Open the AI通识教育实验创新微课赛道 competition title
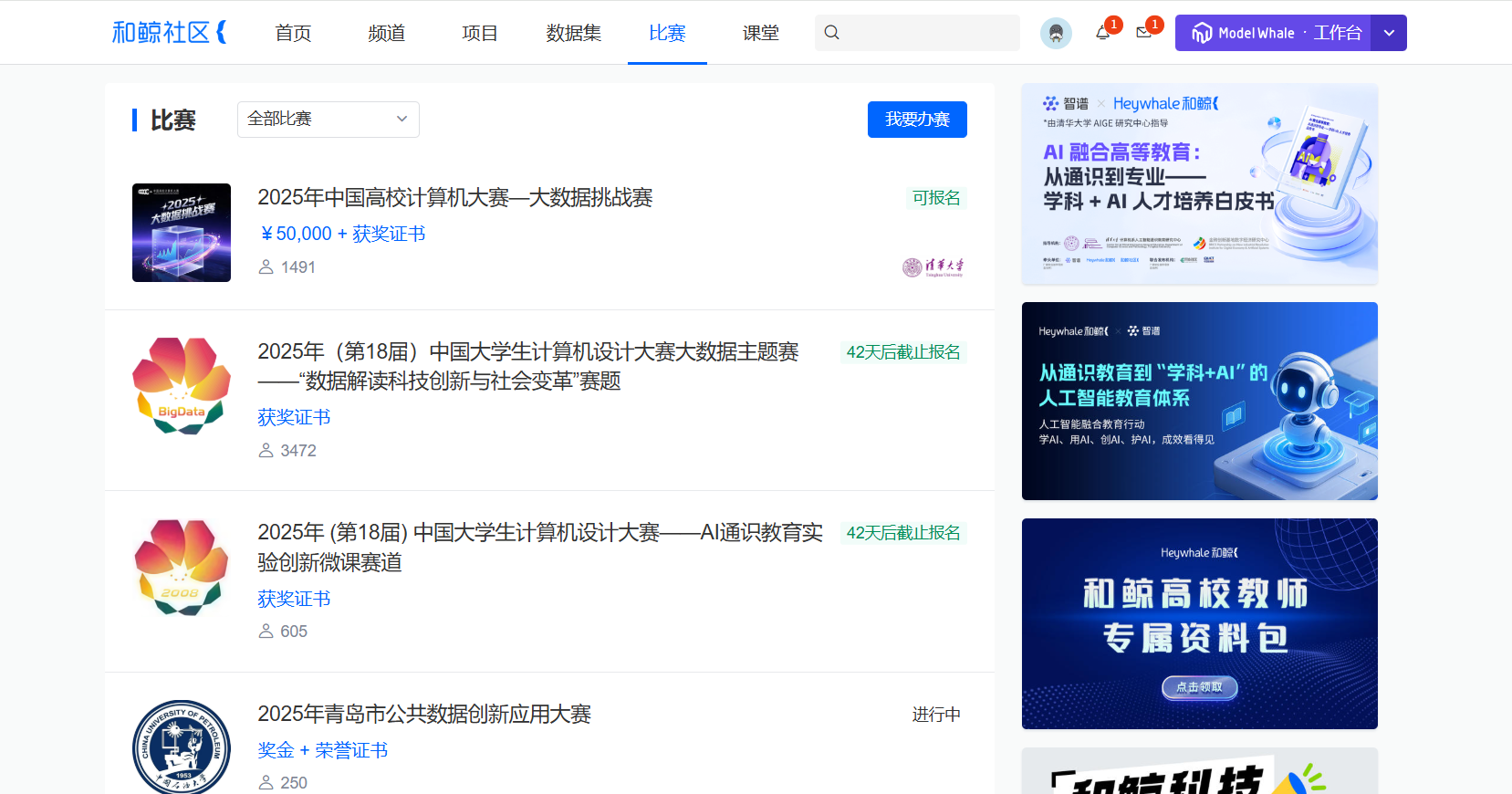 540,548
